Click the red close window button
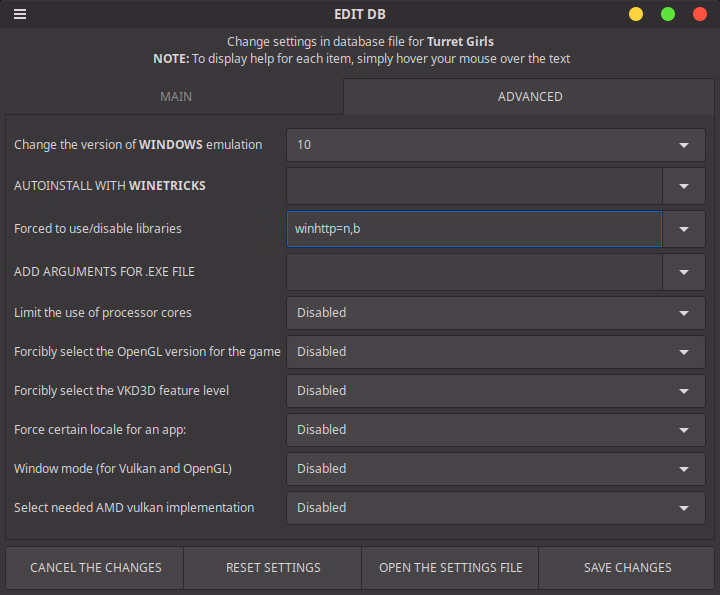720x595 pixels. pyautogui.click(x=700, y=14)
